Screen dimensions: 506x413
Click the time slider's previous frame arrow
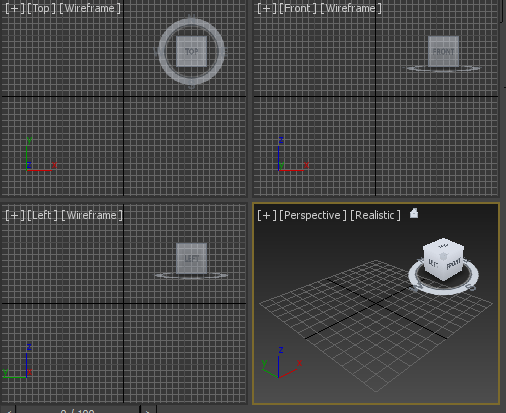(8, 410)
